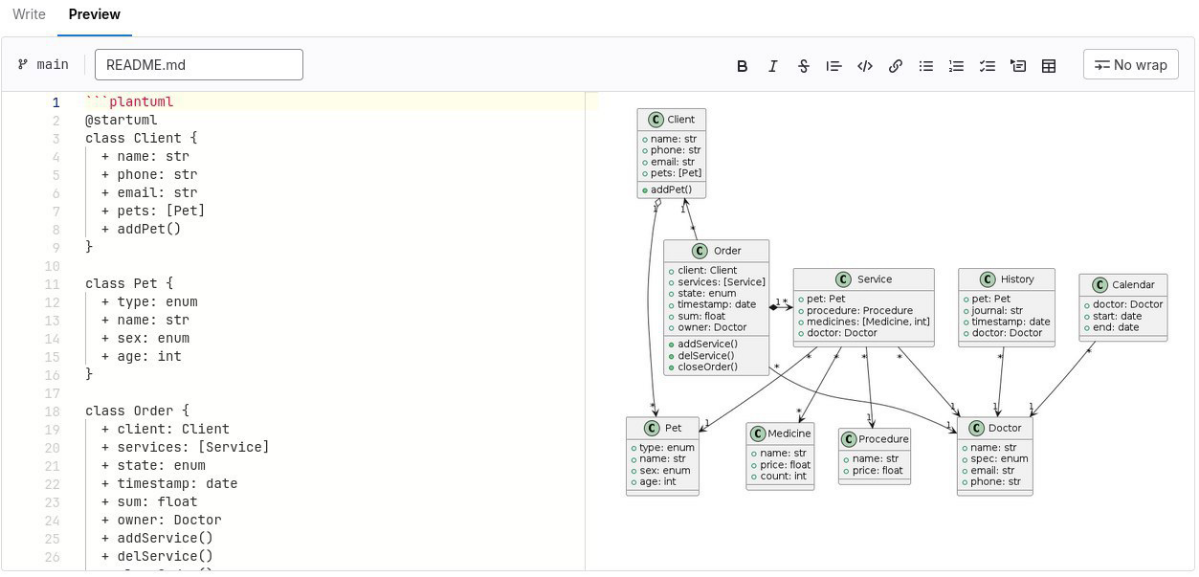The height and width of the screenshot is (577, 1199).
Task: Apply bold formatting from the toolbar
Action: [x=742, y=66]
